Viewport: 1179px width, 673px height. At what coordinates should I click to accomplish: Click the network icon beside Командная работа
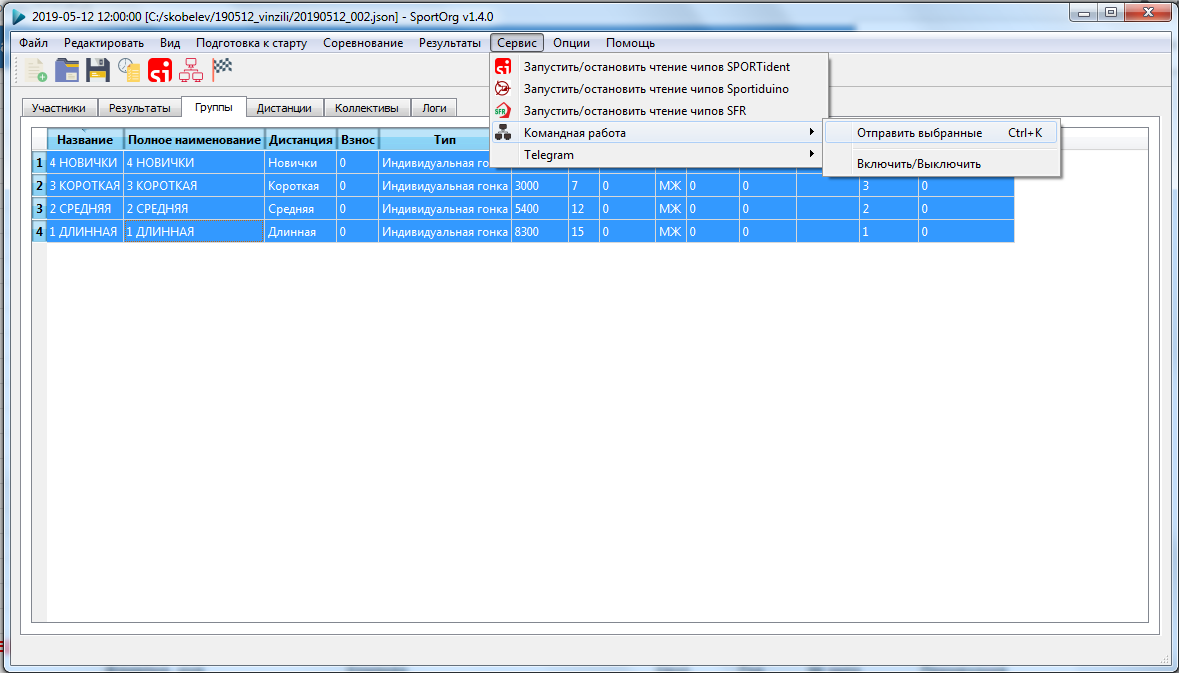503,133
